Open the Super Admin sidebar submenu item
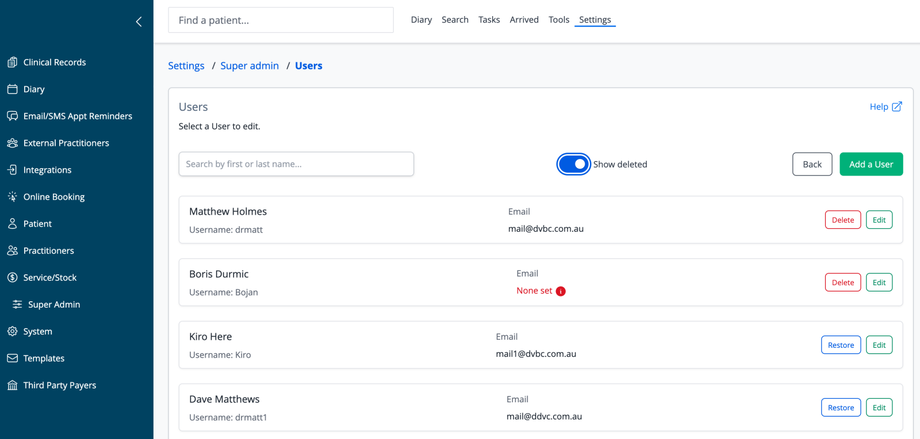The width and height of the screenshot is (920, 439). [54, 305]
